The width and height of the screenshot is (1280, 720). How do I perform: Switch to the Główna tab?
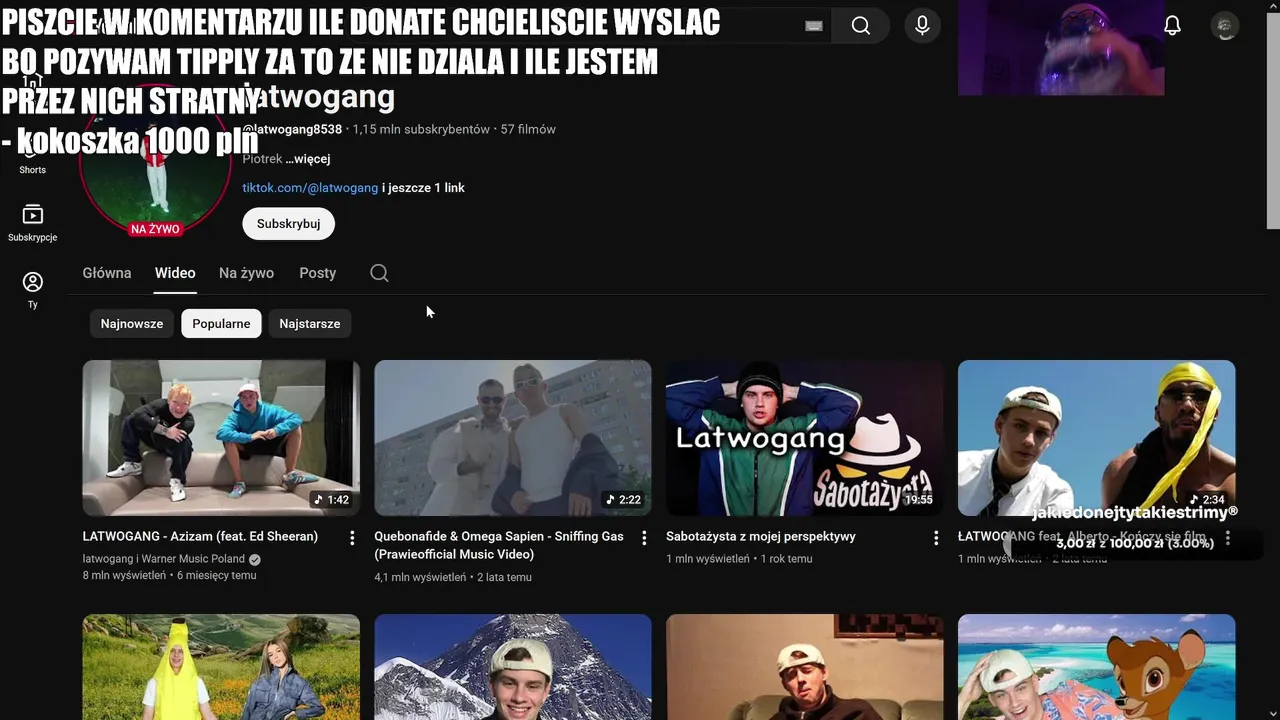coord(107,273)
